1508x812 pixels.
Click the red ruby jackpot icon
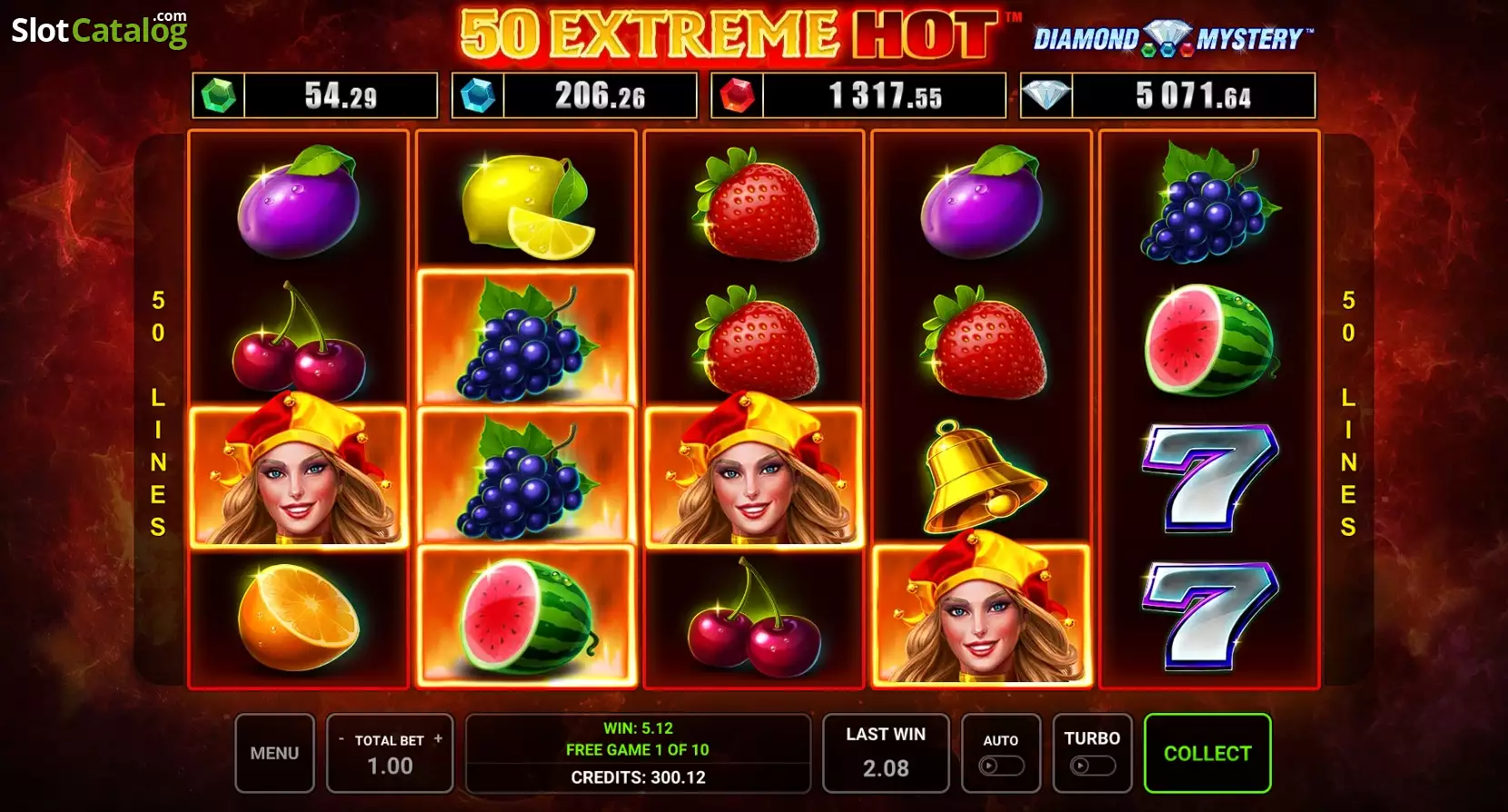737,95
